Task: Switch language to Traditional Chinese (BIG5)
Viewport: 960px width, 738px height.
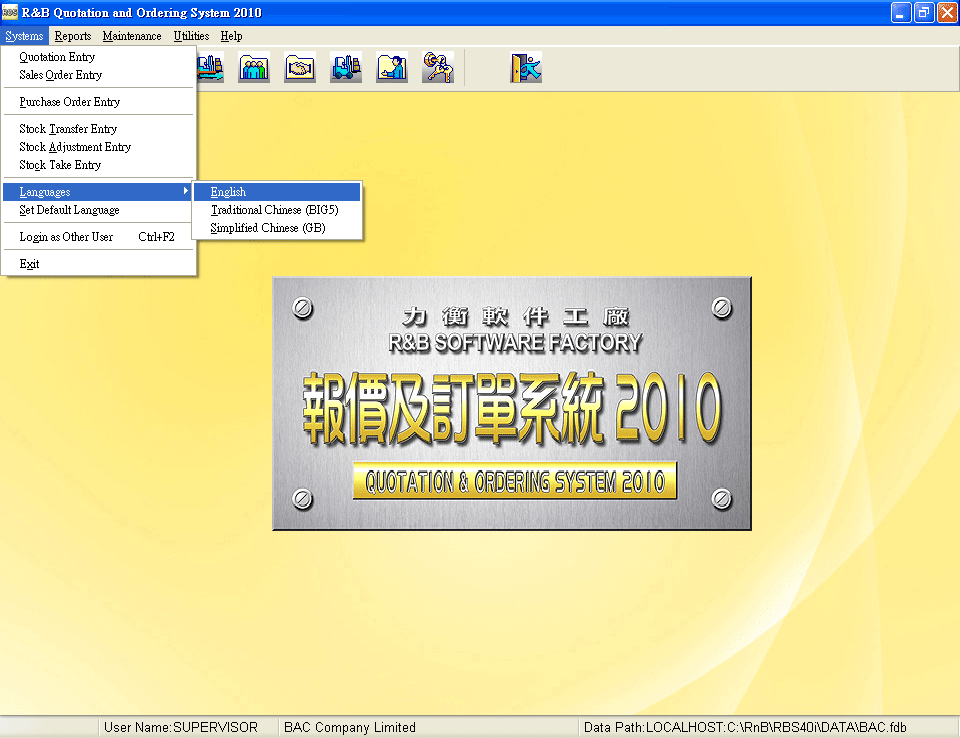Action: tap(277, 210)
